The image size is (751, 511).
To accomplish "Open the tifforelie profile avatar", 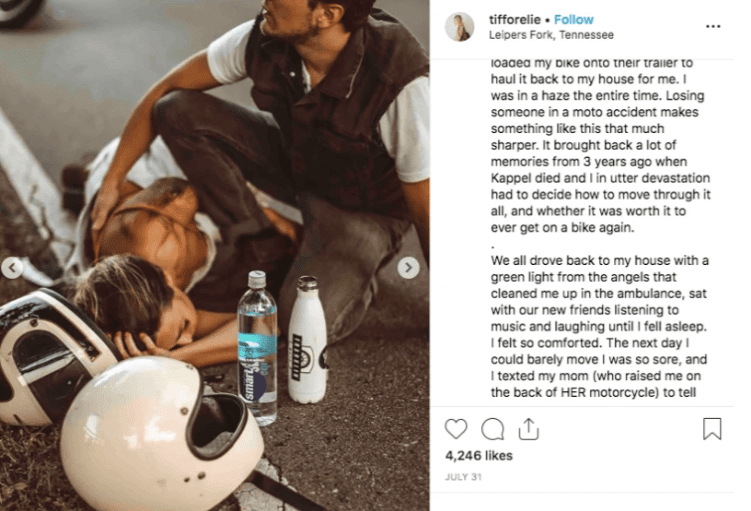I will [x=459, y=27].
